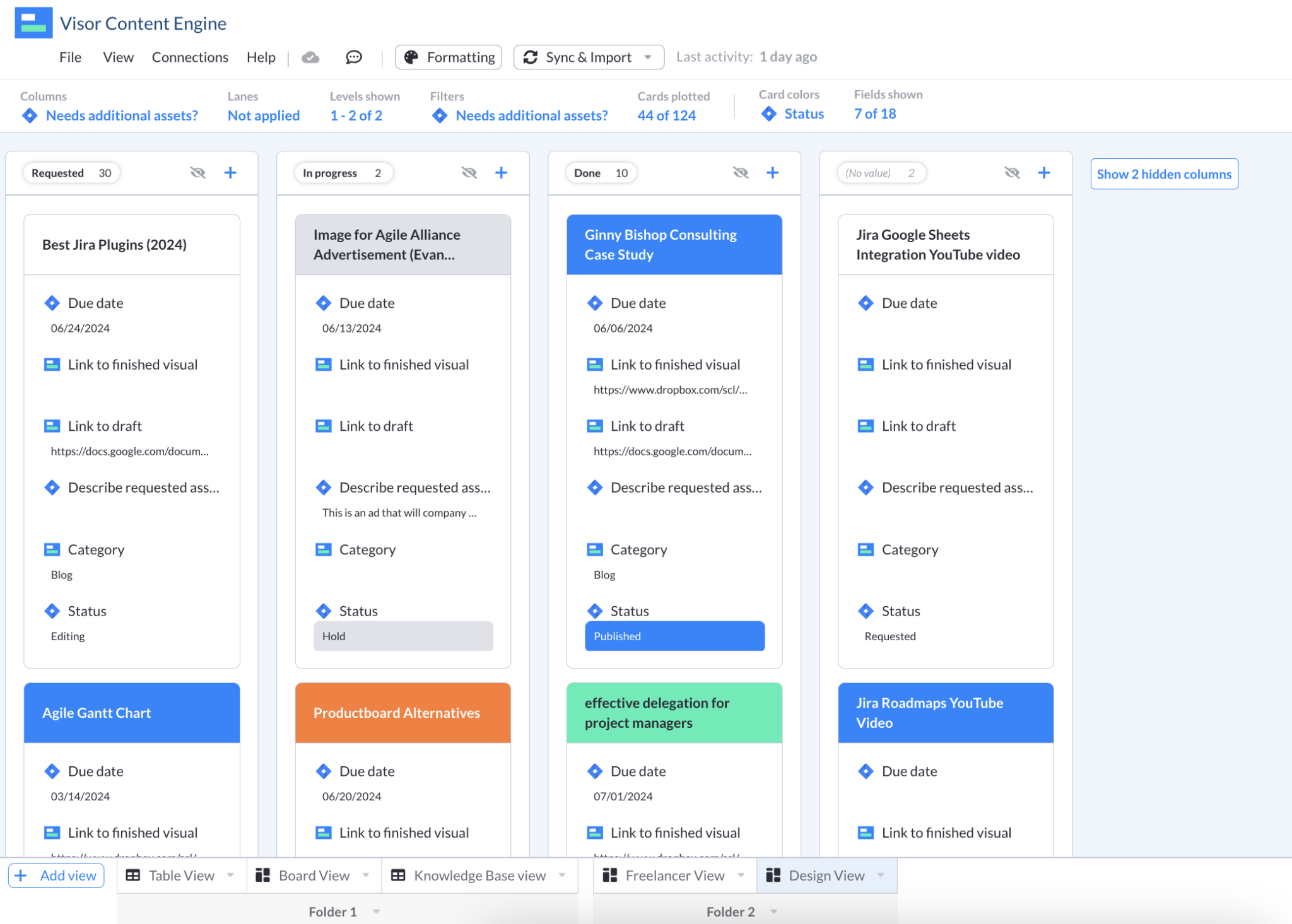Open the draft Google Docs link on Best Jira Plugins
Viewport: 1292px width, 924px height.
(130, 451)
